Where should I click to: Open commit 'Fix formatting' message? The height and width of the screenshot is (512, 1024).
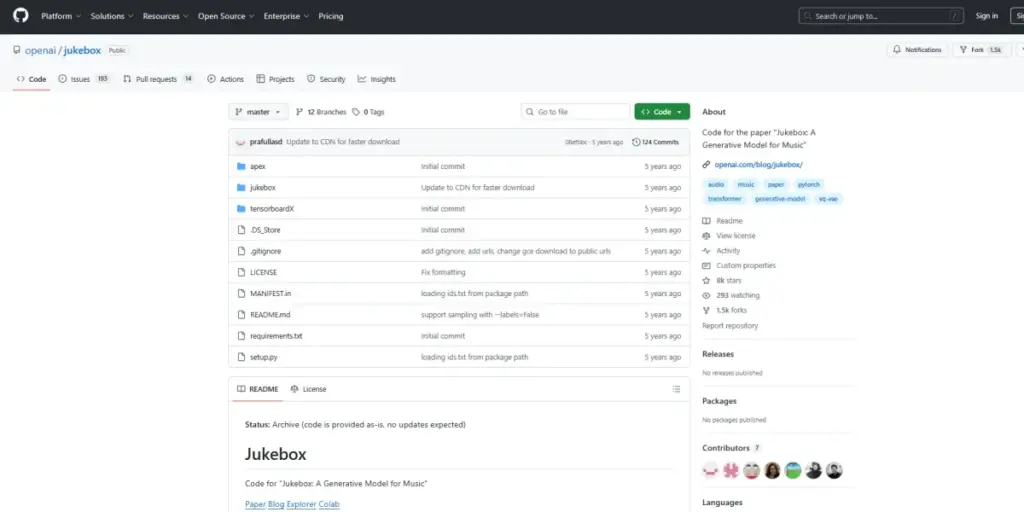click(x=443, y=272)
